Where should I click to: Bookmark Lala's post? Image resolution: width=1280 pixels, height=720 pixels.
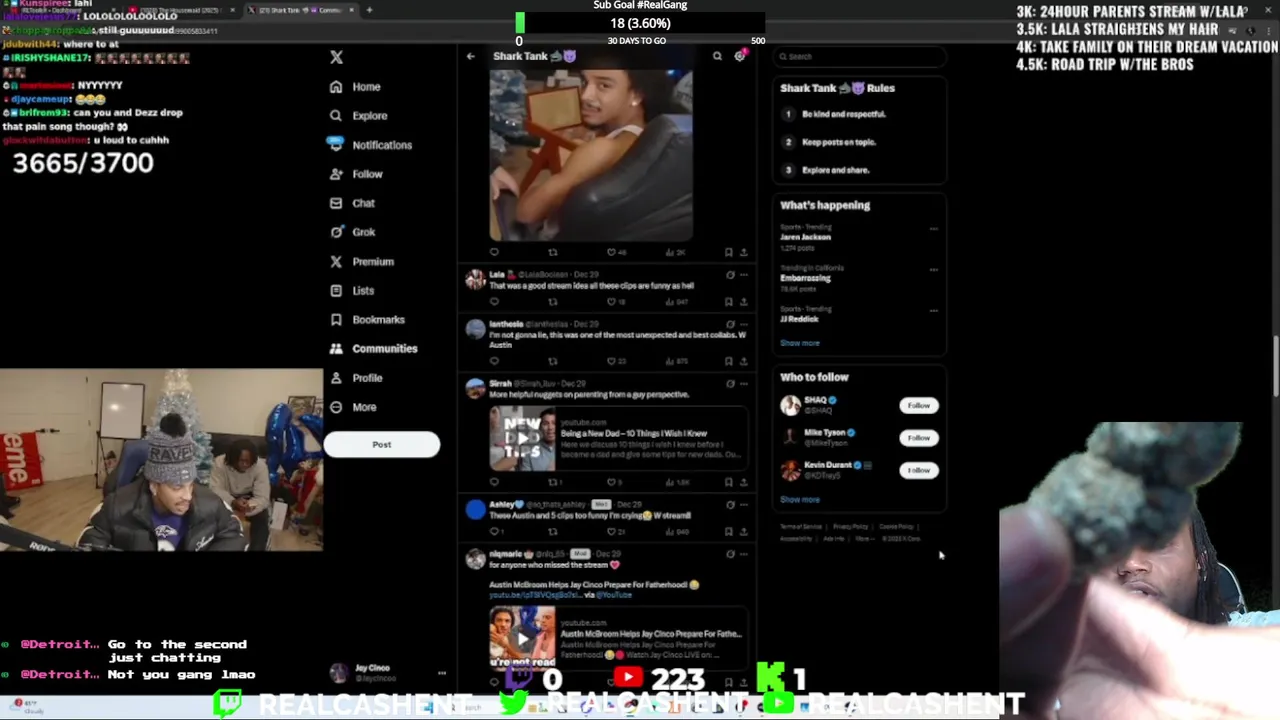pyautogui.click(x=729, y=301)
